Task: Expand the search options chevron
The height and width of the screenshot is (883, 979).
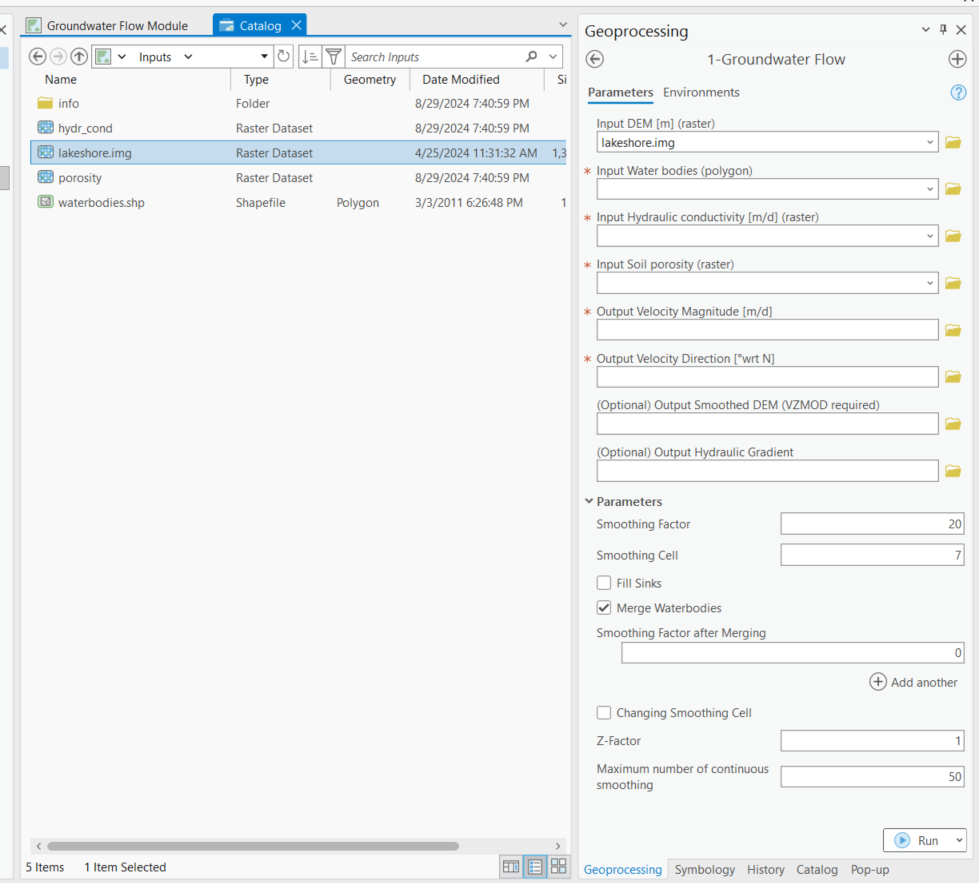Action: pos(553,57)
